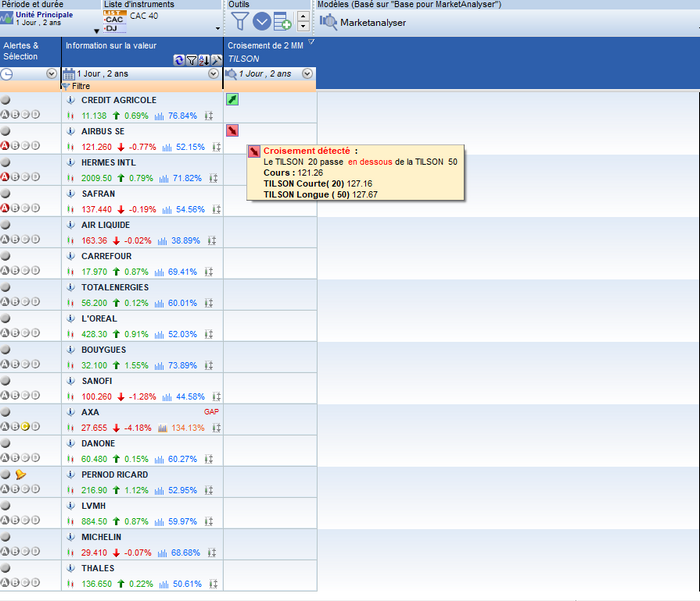Screen dimensions: 700x601
Task: Open the info icon for MICHELIN
Action: 71,537
